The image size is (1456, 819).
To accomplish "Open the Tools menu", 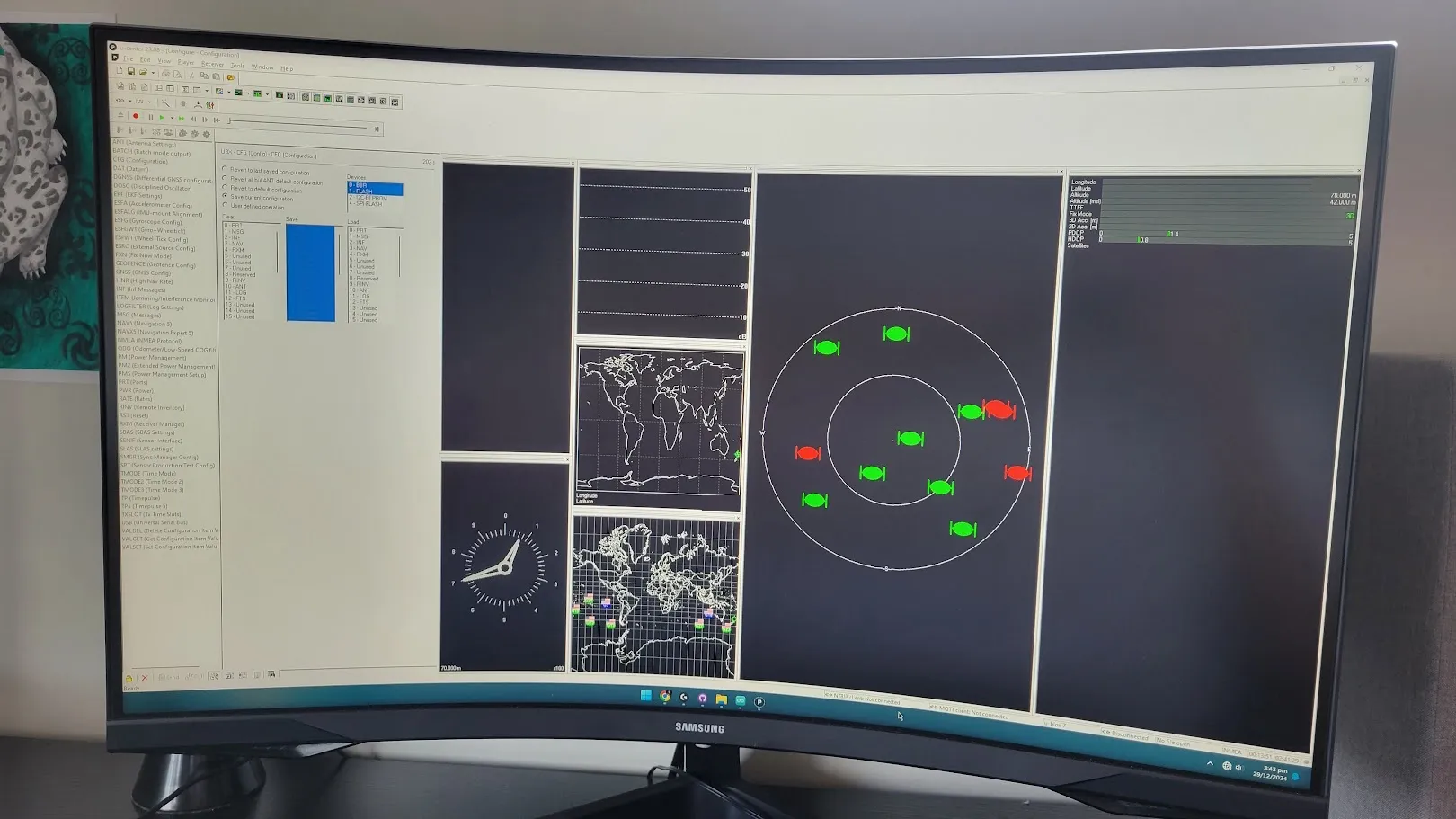I will point(237,66).
